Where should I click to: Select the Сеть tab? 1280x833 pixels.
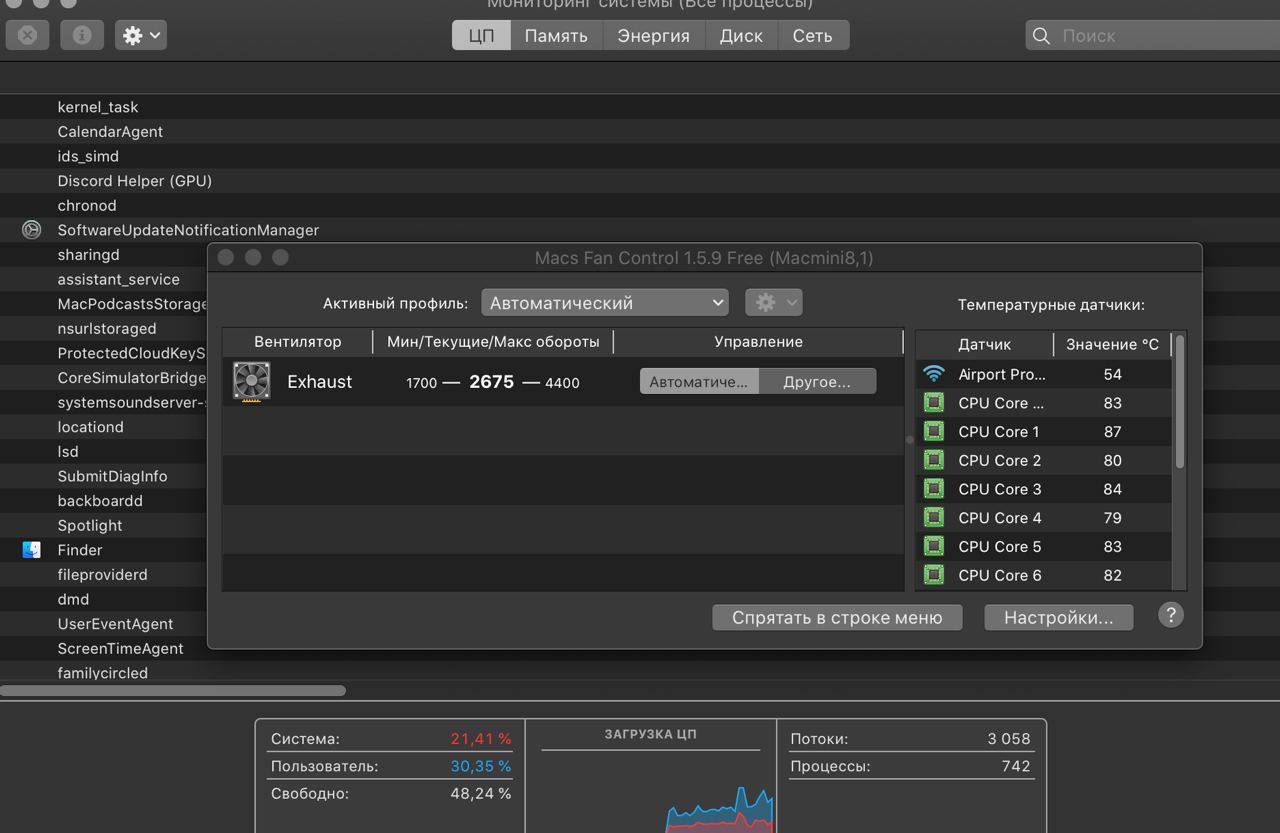point(812,35)
